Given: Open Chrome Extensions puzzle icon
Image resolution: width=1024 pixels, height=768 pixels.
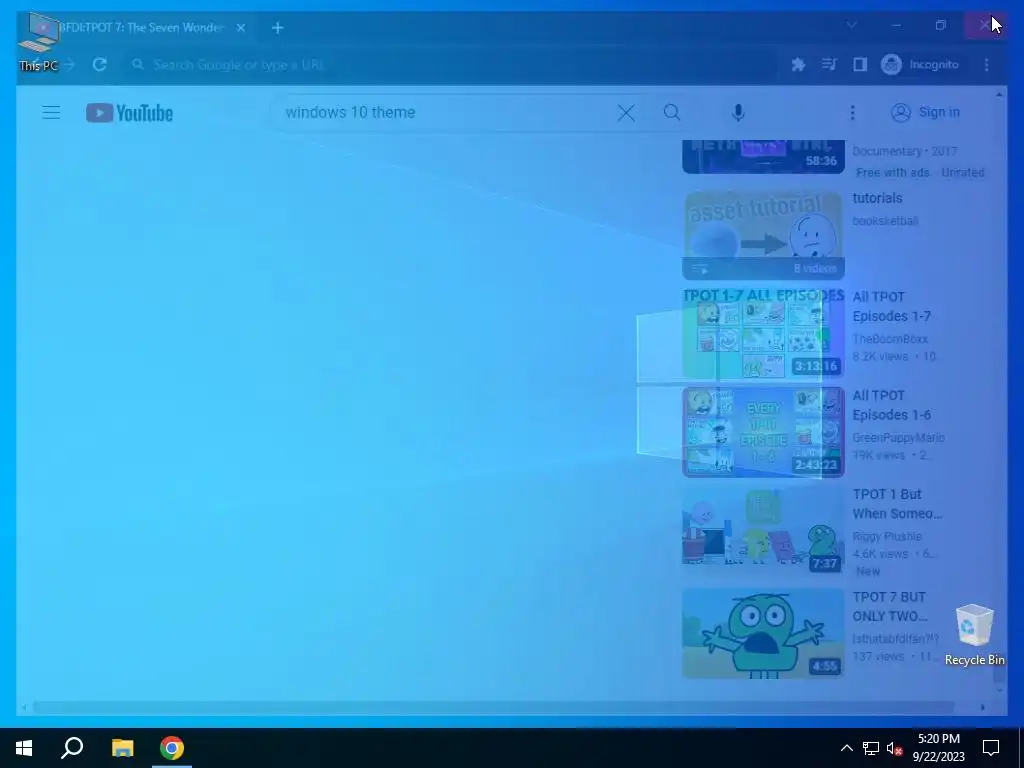Looking at the screenshot, I should (x=798, y=65).
